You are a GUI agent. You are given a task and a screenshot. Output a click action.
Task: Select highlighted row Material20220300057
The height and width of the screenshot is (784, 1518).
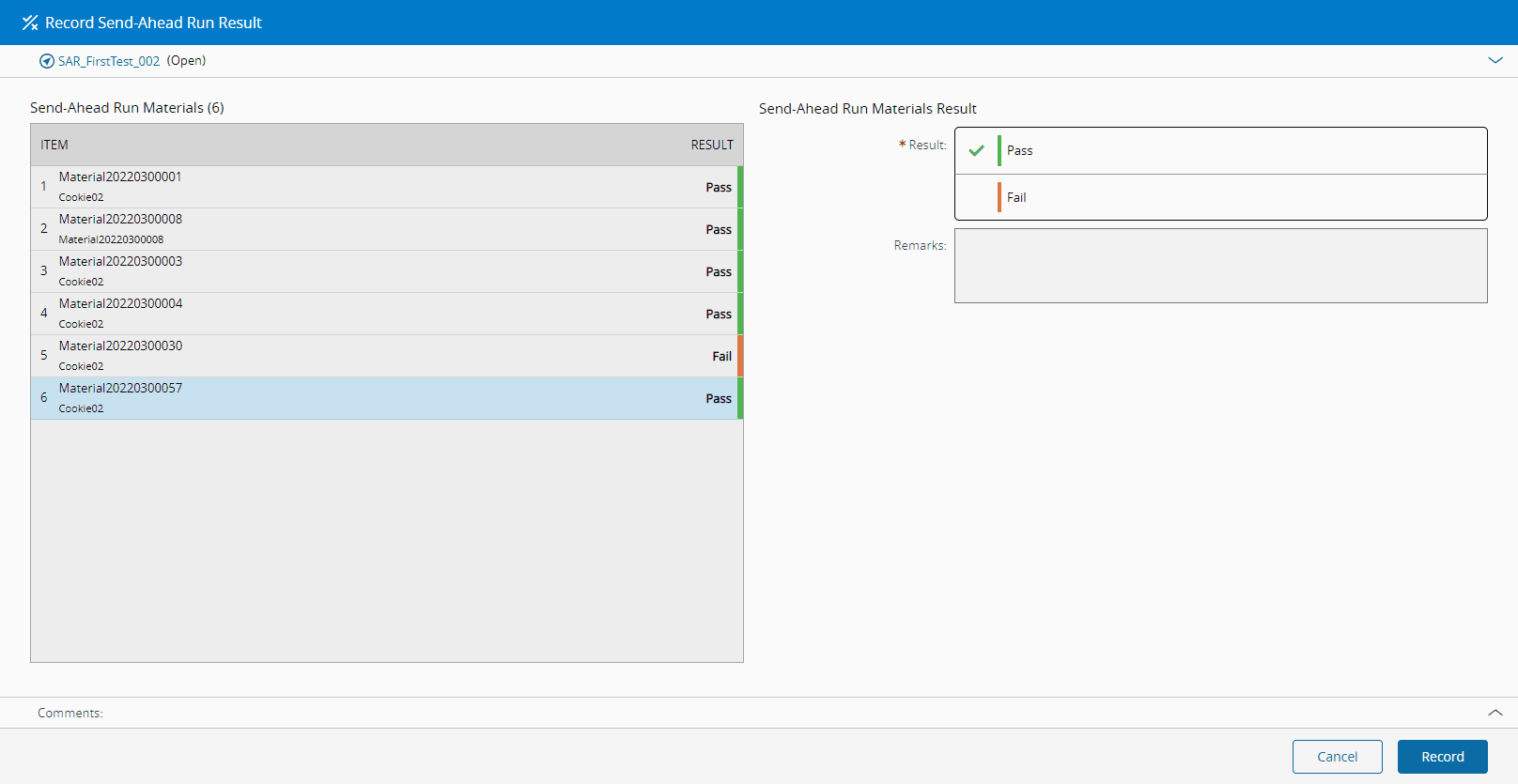tap(385, 398)
